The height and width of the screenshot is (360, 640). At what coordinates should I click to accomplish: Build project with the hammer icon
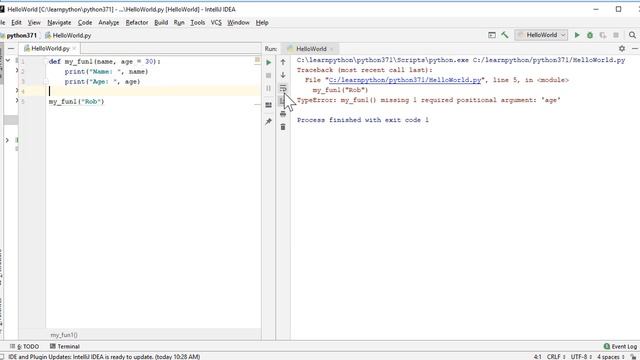[505, 35]
